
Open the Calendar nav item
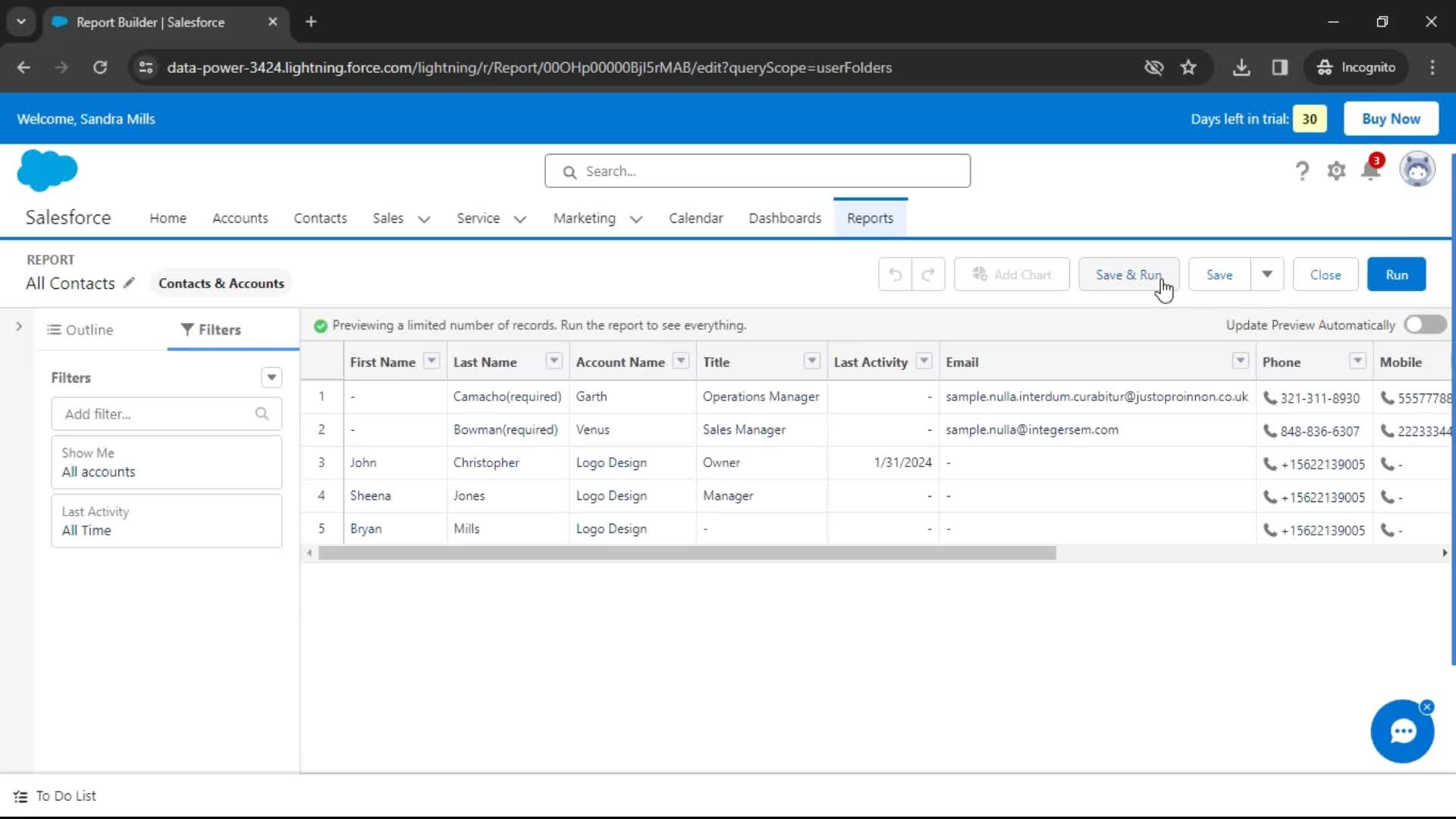click(695, 218)
